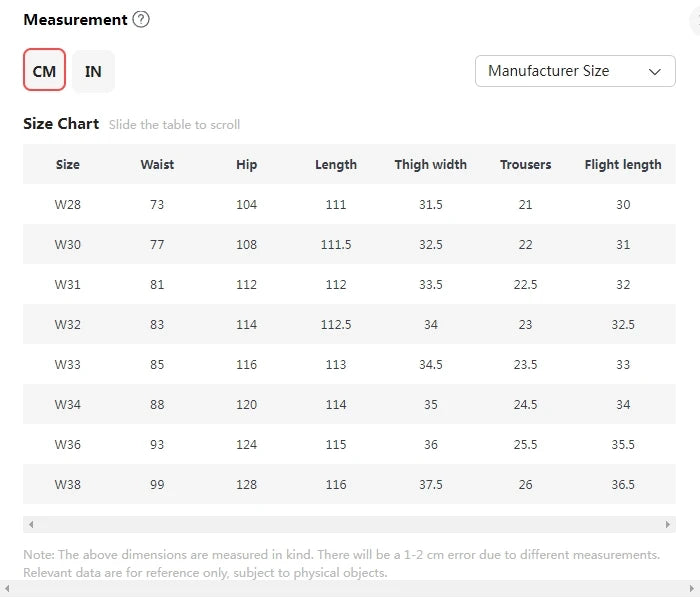Screen dimensions: 700x598
Task: Click the table scrollbar left arrow
Action: point(31,524)
